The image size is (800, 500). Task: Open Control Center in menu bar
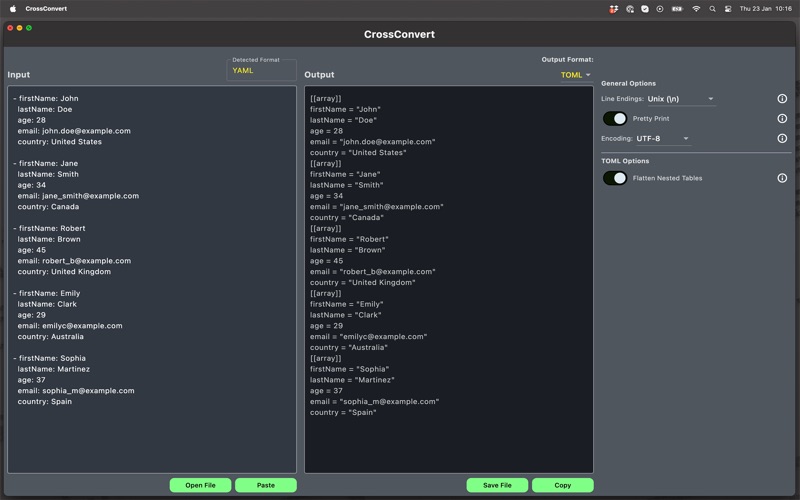tap(728, 9)
